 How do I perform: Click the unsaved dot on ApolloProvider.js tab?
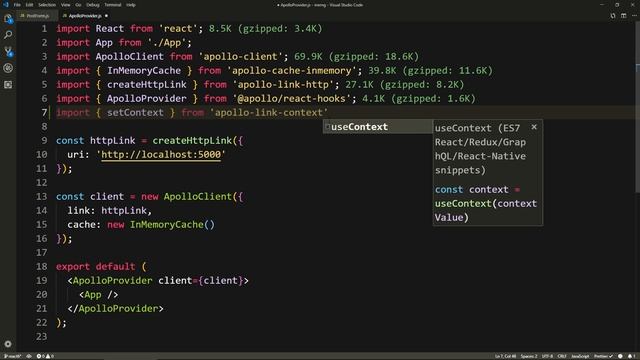[x=106, y=16]
